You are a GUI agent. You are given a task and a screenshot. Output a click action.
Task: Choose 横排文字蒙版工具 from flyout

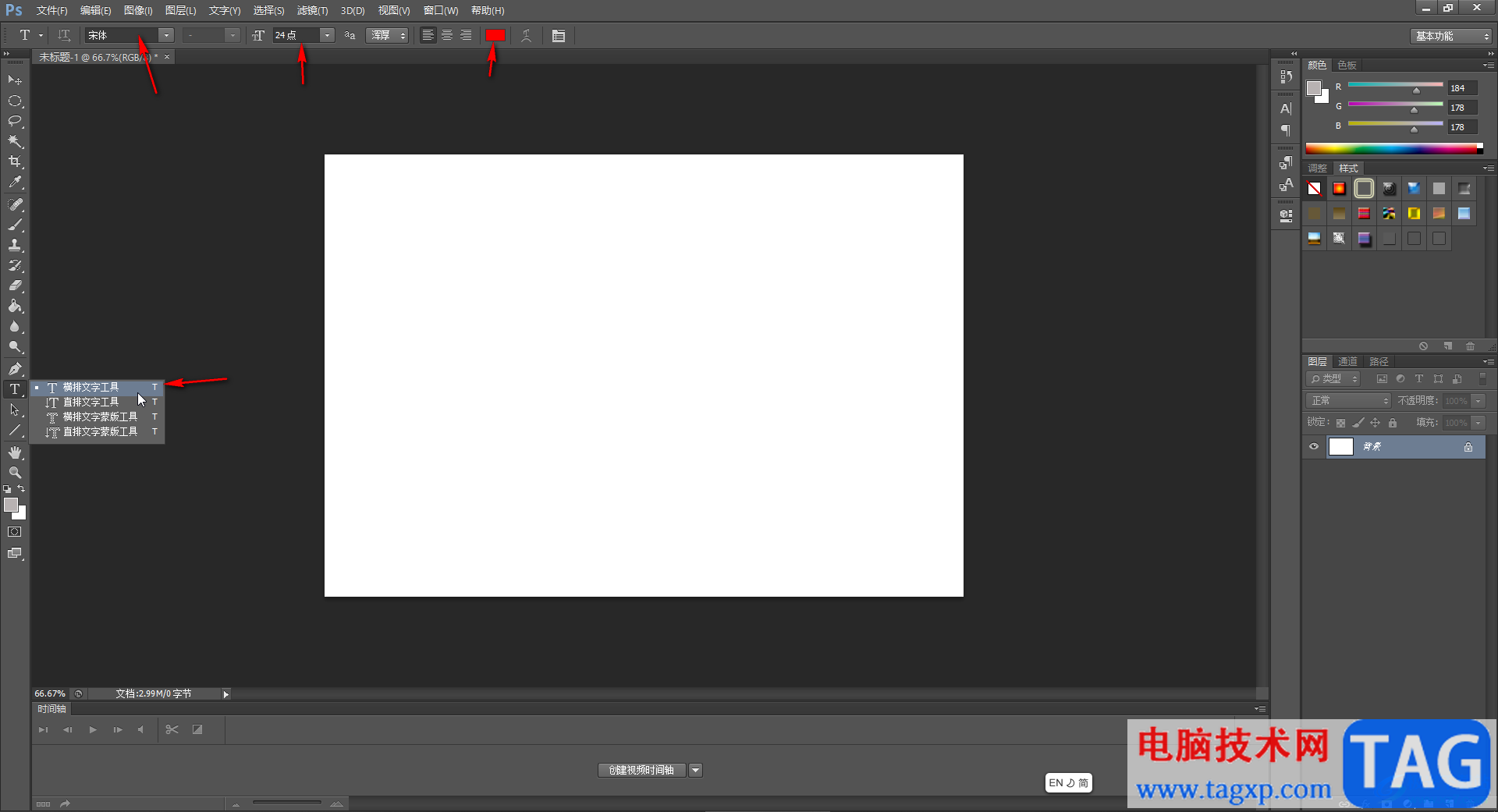click(x=97, y=417)
